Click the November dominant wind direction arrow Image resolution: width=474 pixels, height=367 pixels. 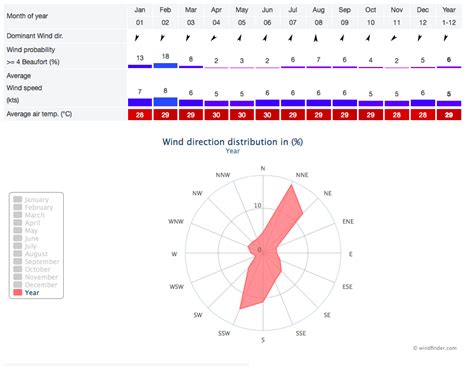[394, 38]
